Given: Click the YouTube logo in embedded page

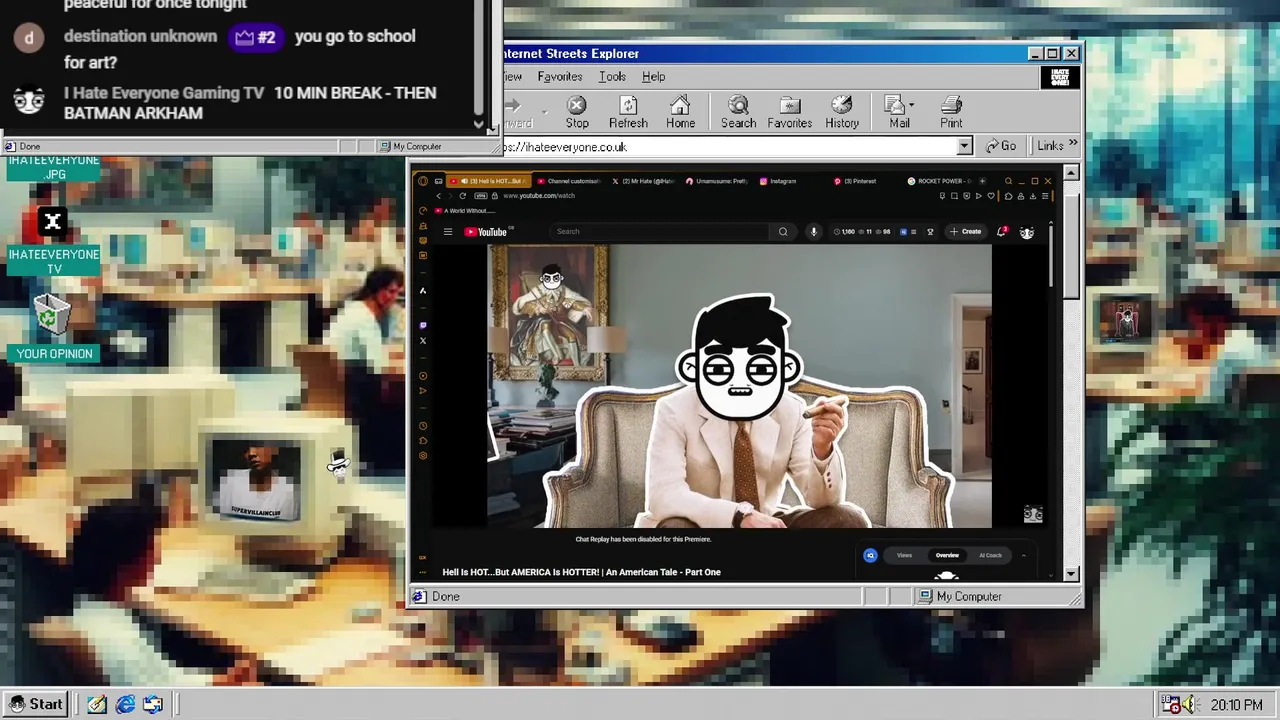Looking at the screenshot, I should tap(487, 232).
